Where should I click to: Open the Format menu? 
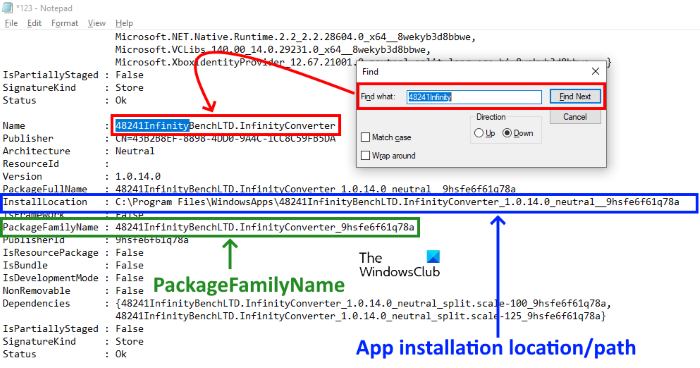[64, 23]
